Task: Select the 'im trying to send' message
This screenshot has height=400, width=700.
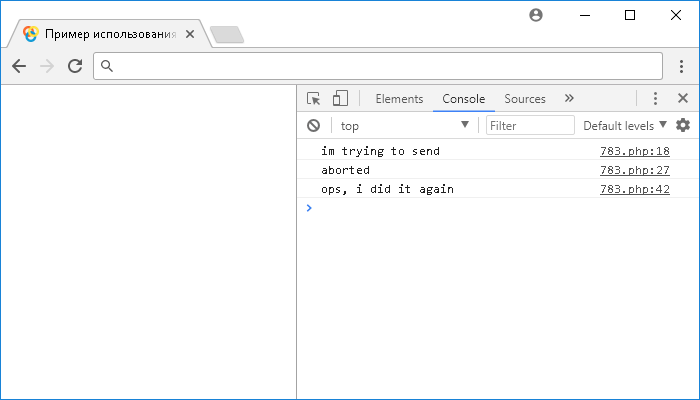Action: pos(380,151)
